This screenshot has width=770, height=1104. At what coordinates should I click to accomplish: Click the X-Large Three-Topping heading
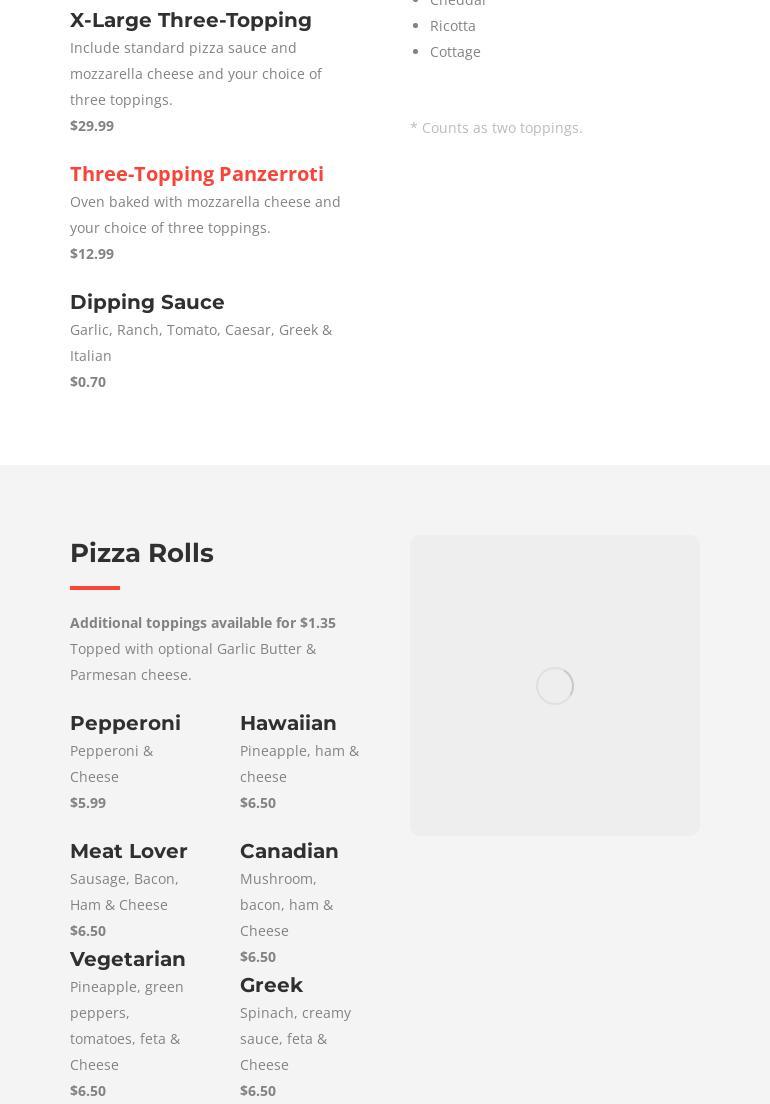[x=190, y=20]
